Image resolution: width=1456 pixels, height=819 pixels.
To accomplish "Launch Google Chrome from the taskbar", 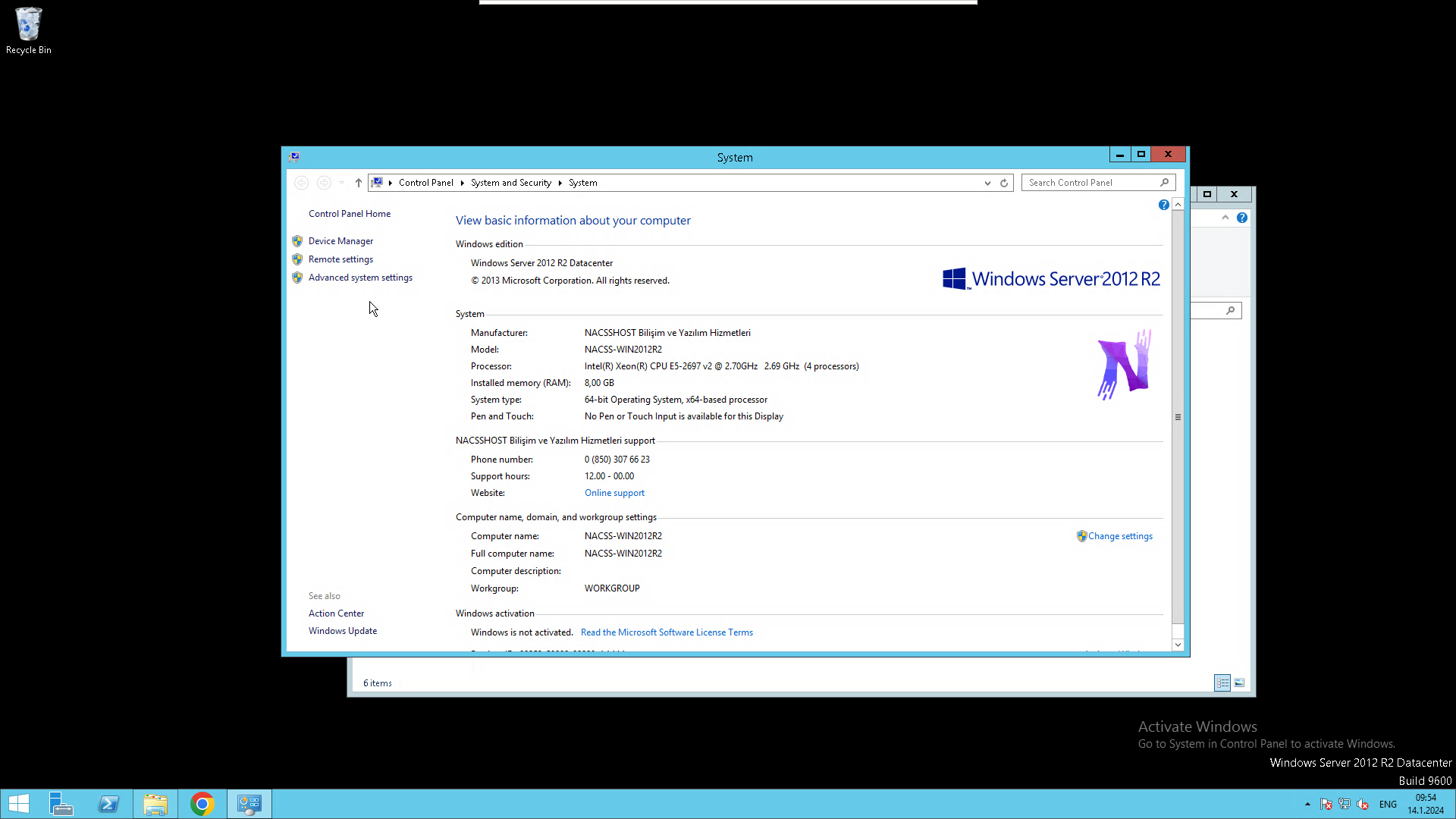I will pos(202,804).
